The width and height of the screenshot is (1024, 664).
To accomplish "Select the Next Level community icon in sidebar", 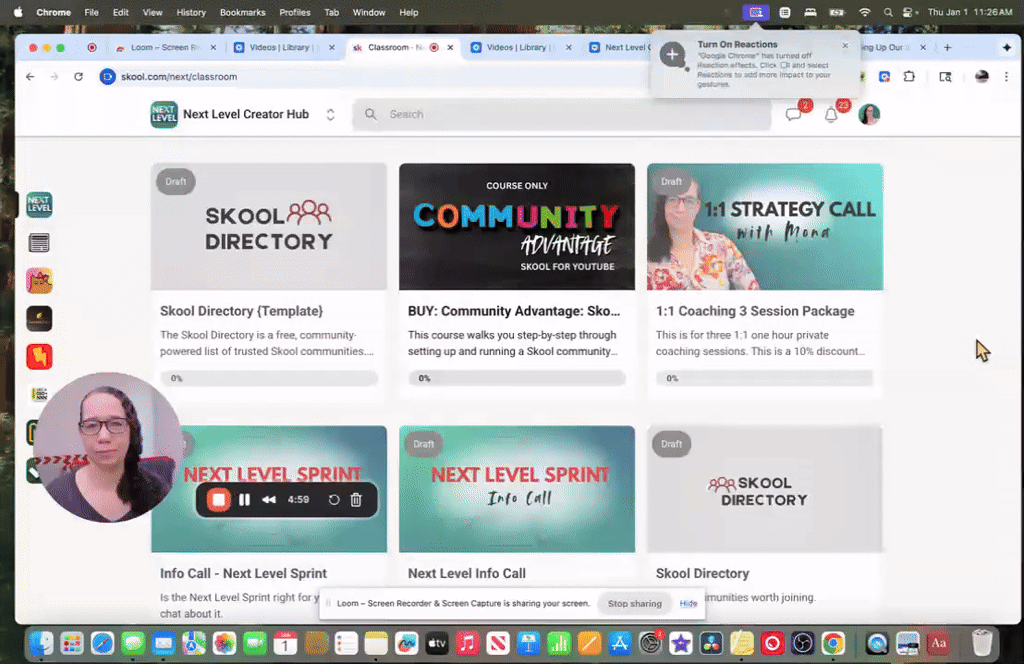I will coord(39,204).
